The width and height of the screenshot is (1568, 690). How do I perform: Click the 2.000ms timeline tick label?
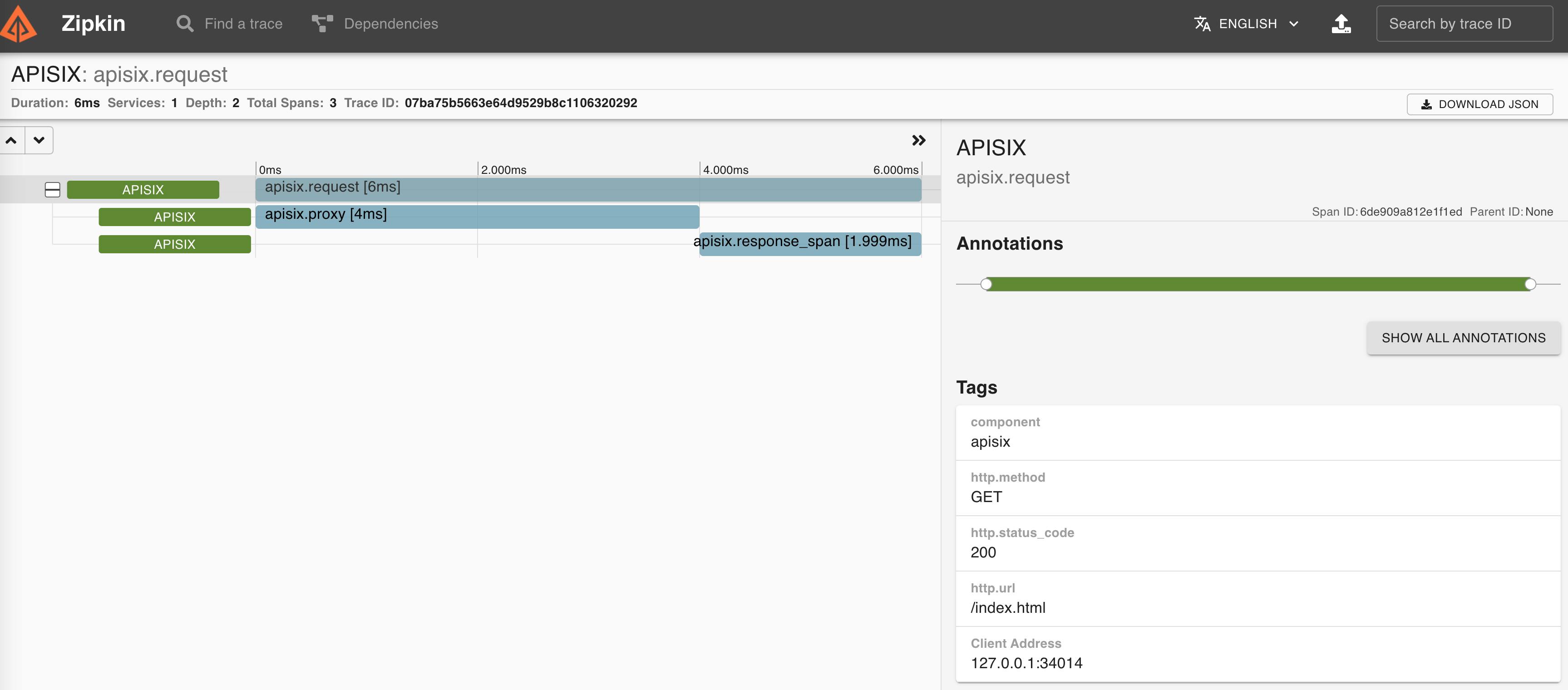coord(503,170)
